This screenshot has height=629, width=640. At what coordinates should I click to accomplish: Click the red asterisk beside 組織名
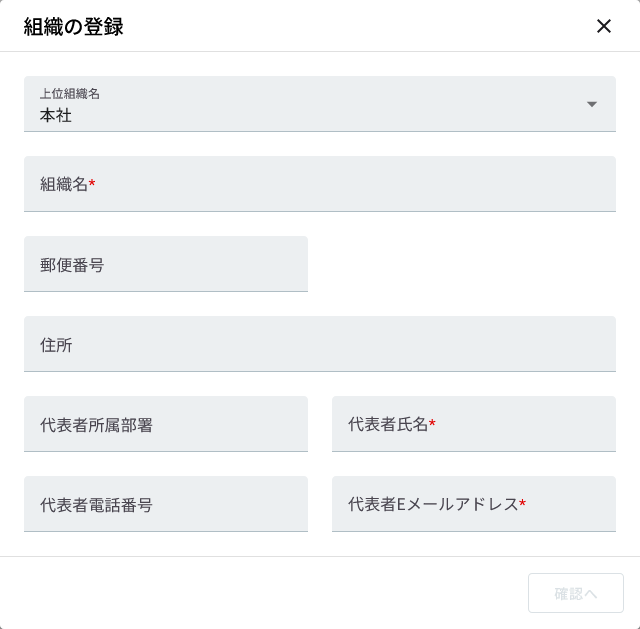(x=92, y=184)
